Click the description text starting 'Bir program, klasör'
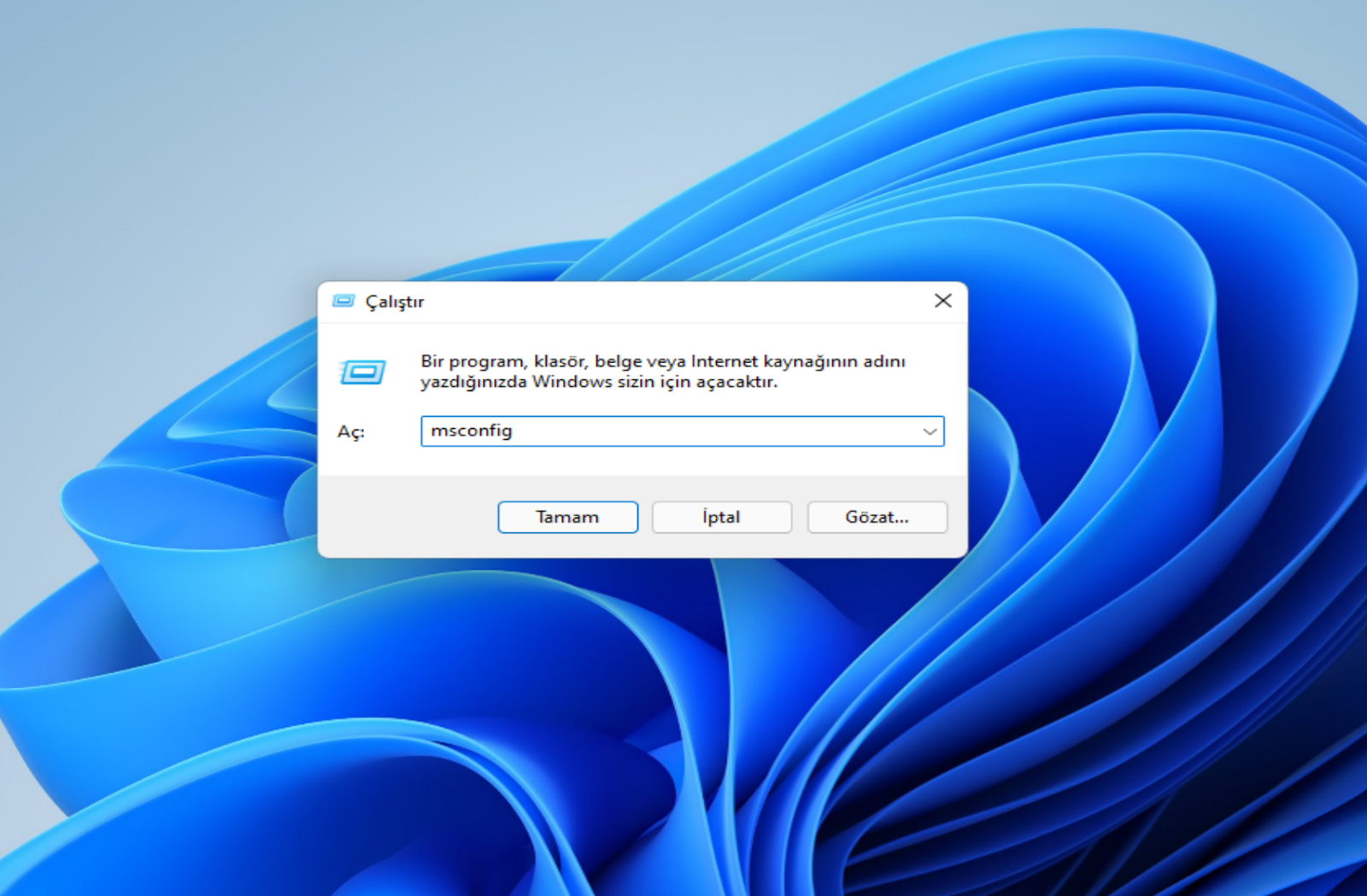Image resolution: width=1367 pixels, height=896 pixels. tap(663, 372)
